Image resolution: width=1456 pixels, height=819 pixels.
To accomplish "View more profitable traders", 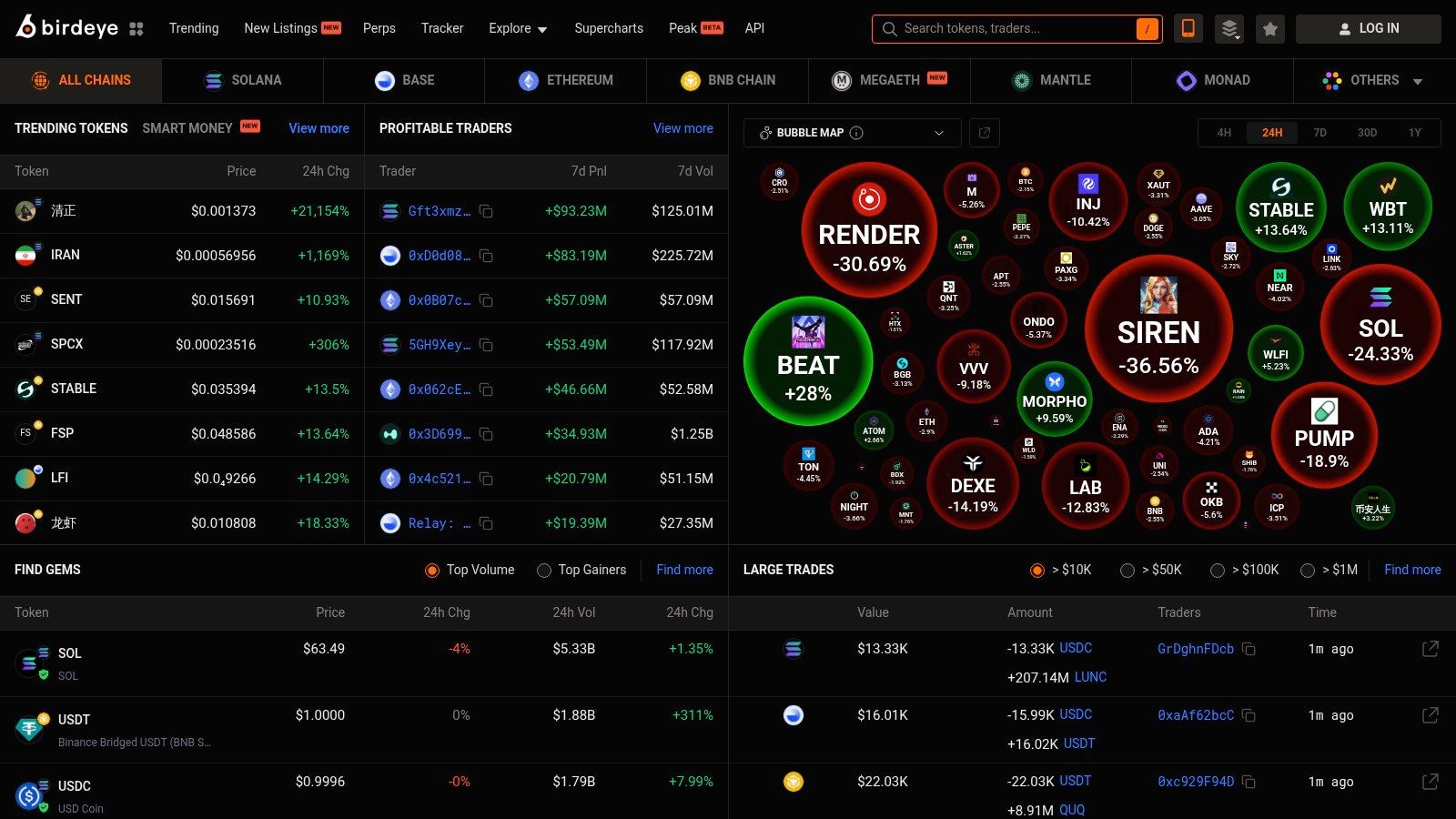I will [683, 128].
